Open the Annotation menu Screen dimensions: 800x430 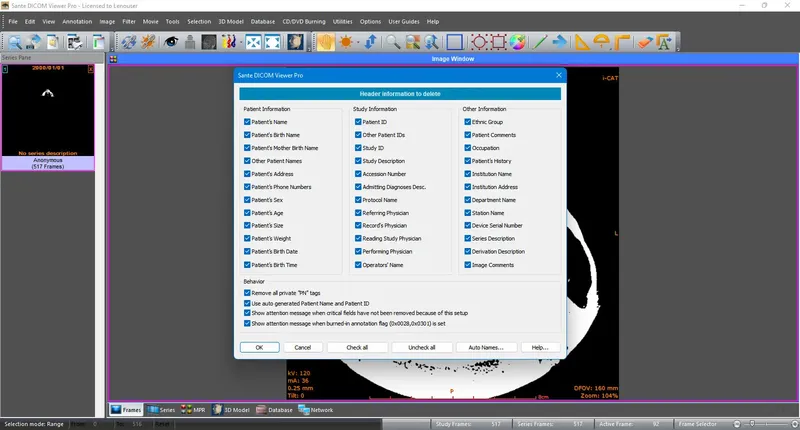(77, 21)
